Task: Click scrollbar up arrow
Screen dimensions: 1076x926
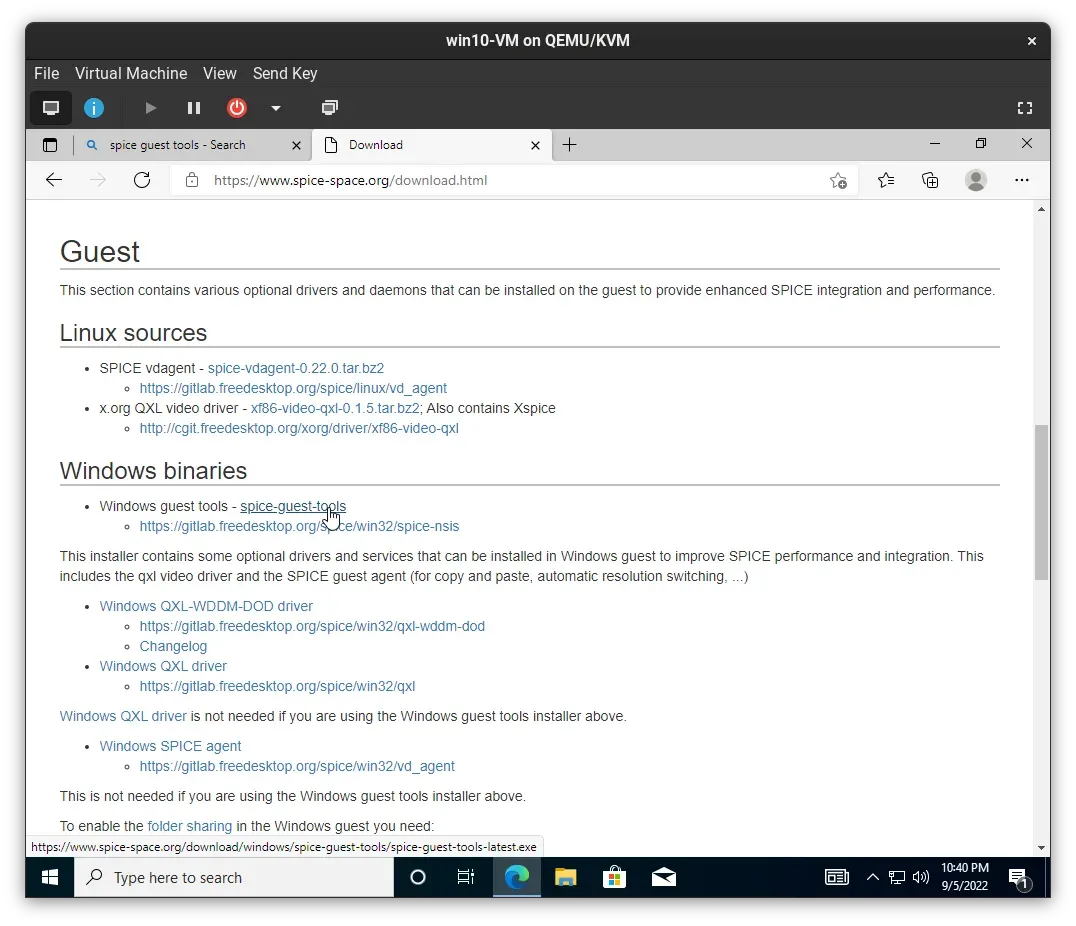Action: [1041, 209]
